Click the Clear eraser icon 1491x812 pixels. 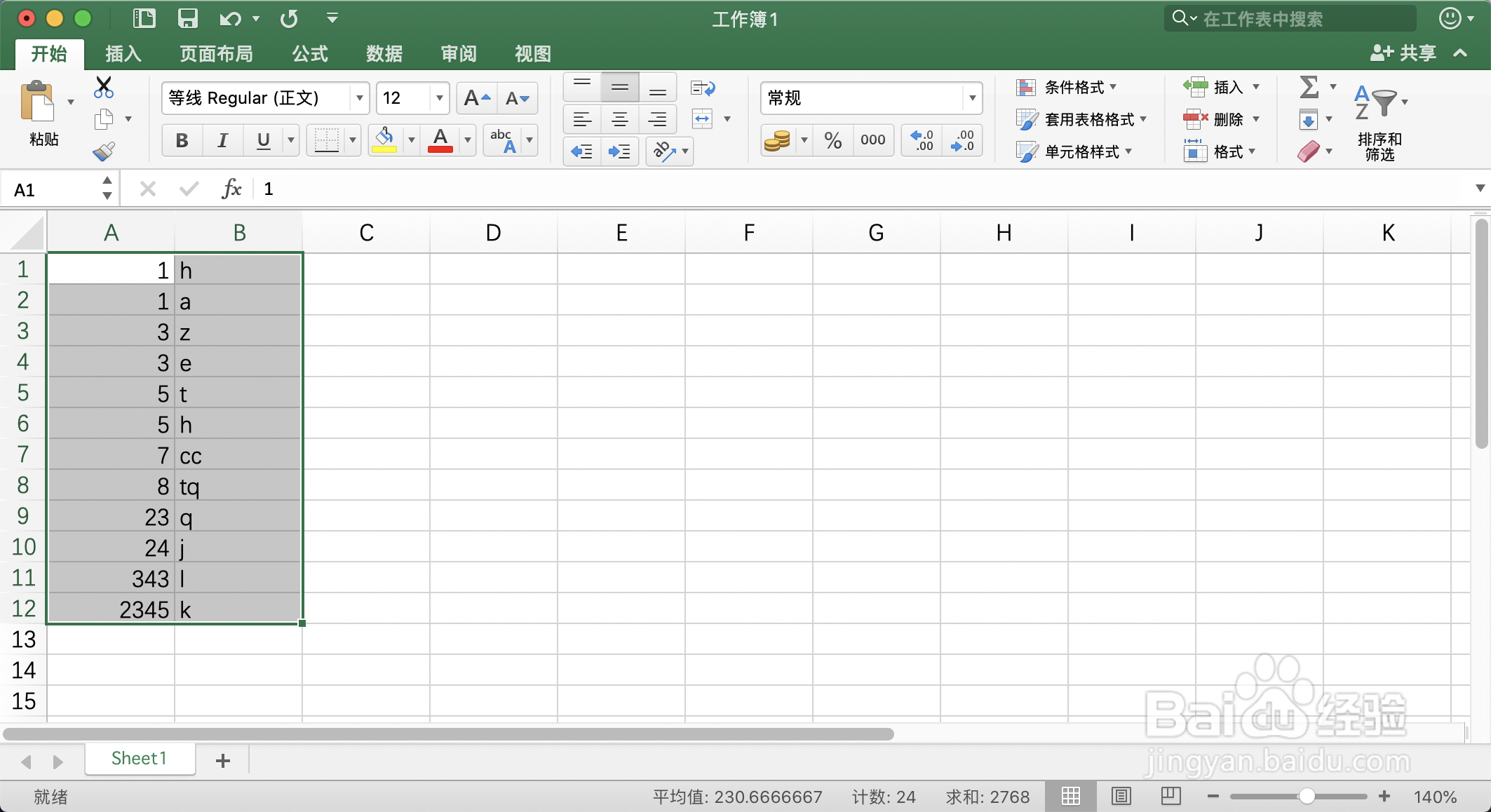(1309, 151)
